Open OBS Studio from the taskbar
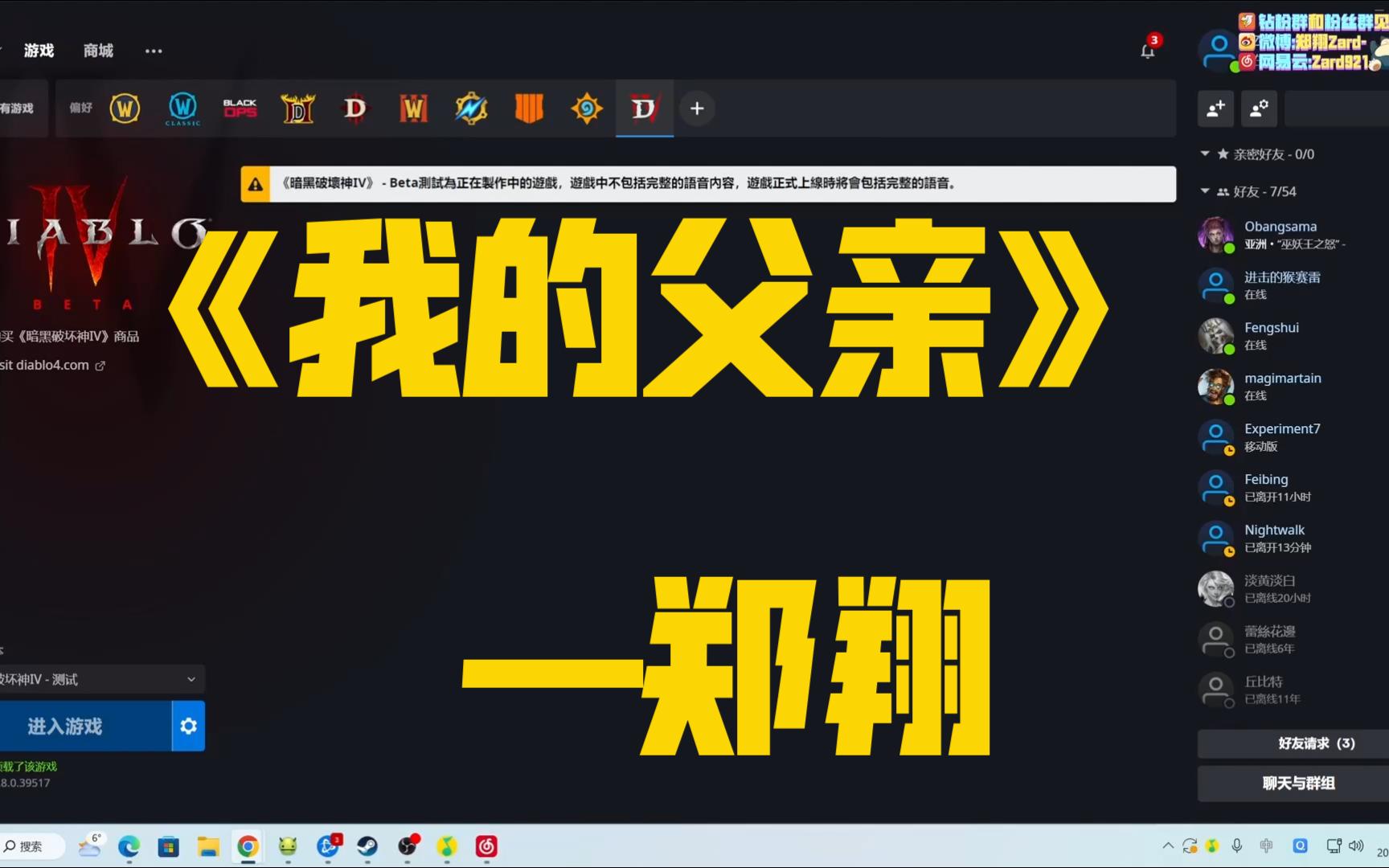The width and height of the screenshot is (1389, 868). 408,845
